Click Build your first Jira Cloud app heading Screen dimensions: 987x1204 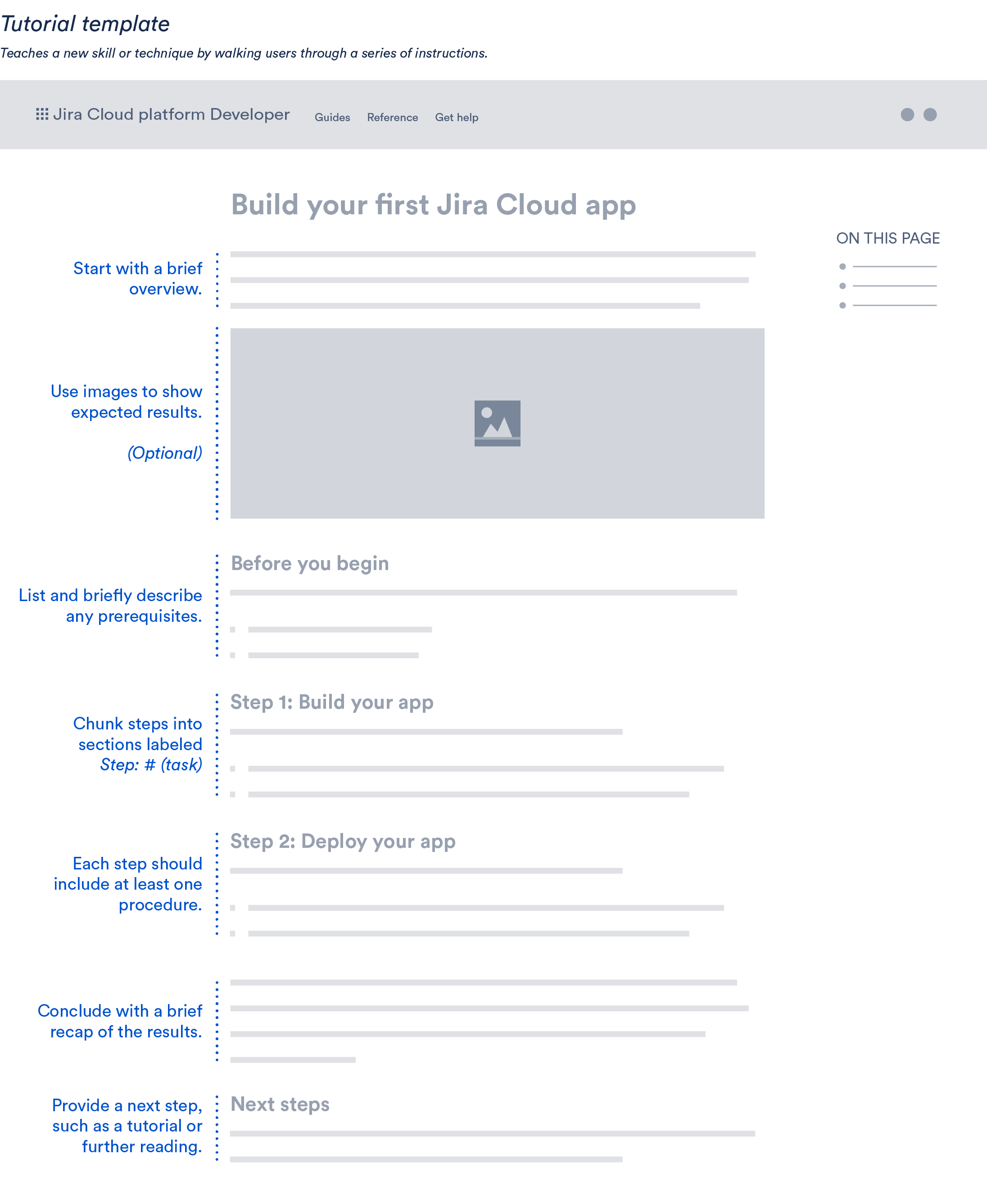coord(433,205)
